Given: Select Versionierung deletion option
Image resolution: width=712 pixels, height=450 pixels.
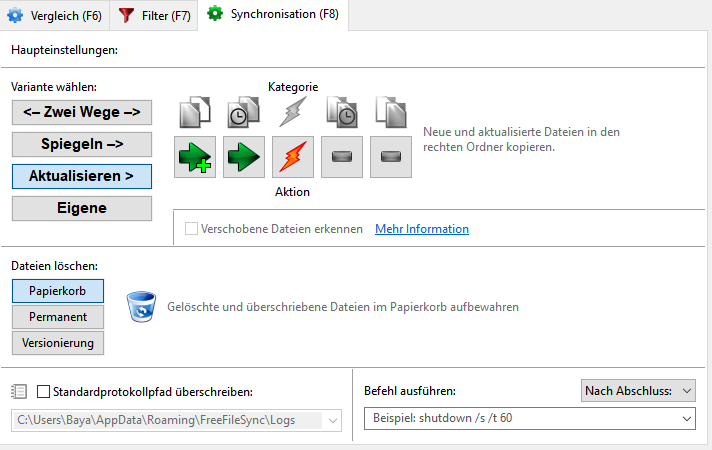Looking at the screenshot, I should (58, 343).
